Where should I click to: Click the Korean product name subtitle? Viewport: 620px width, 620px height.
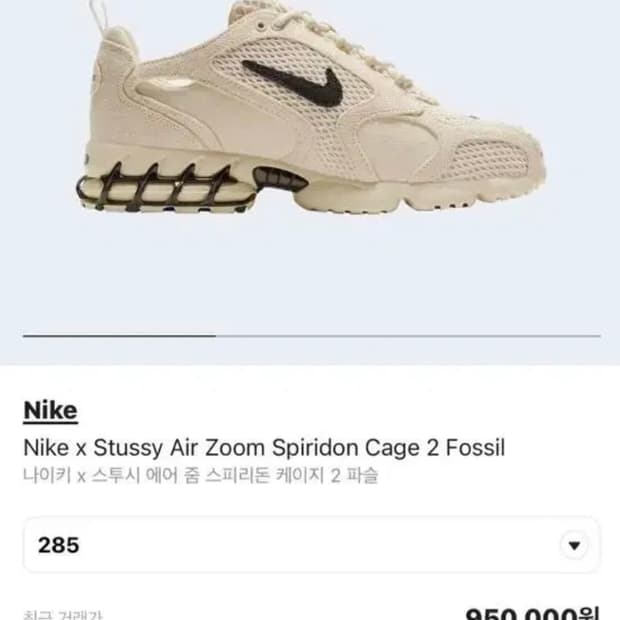click(200, 475)
